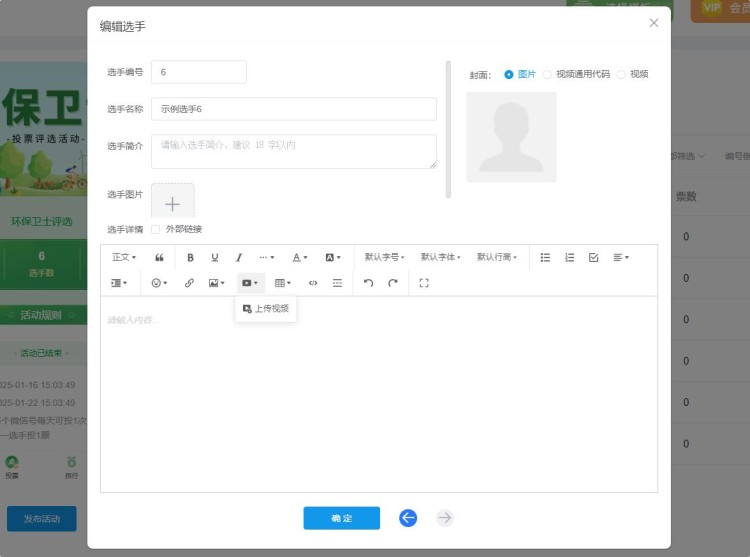This screenshot has height=557, width=750.
Task: Expand the 正文 paragraph style dropdown
Action: pyautogui.click(x=124, y=257)
